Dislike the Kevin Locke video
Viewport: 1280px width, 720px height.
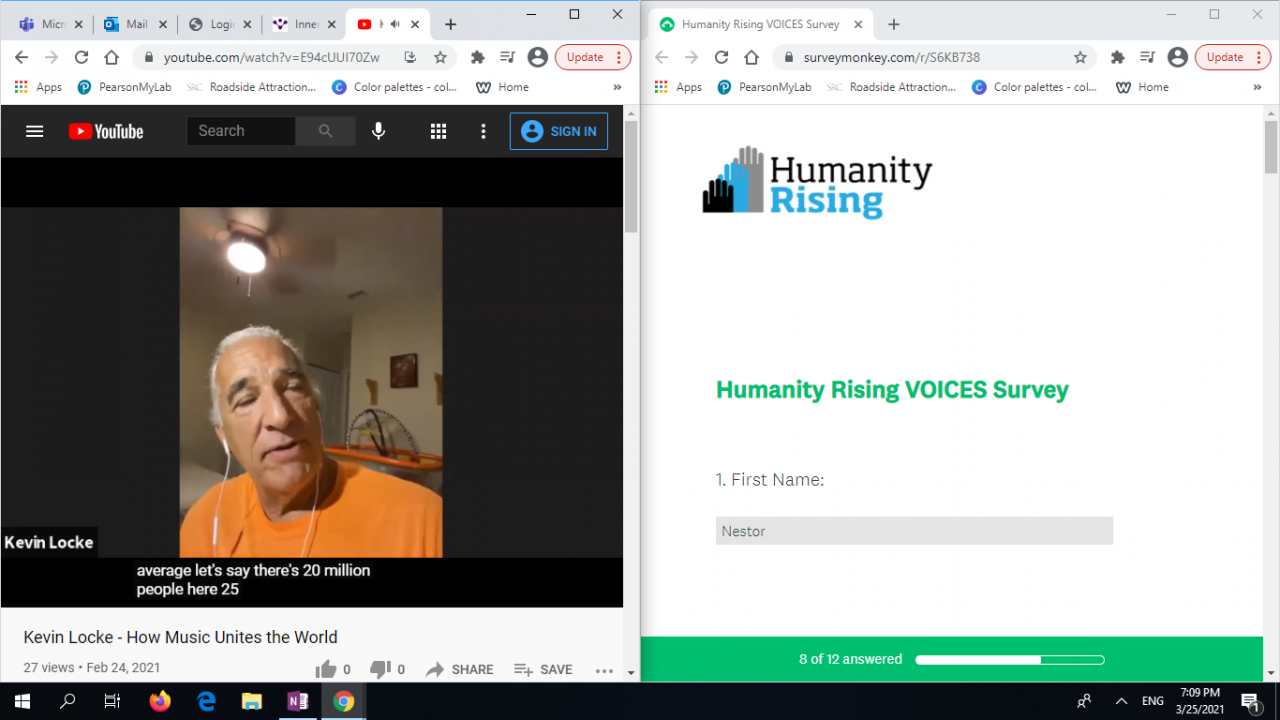380,669
